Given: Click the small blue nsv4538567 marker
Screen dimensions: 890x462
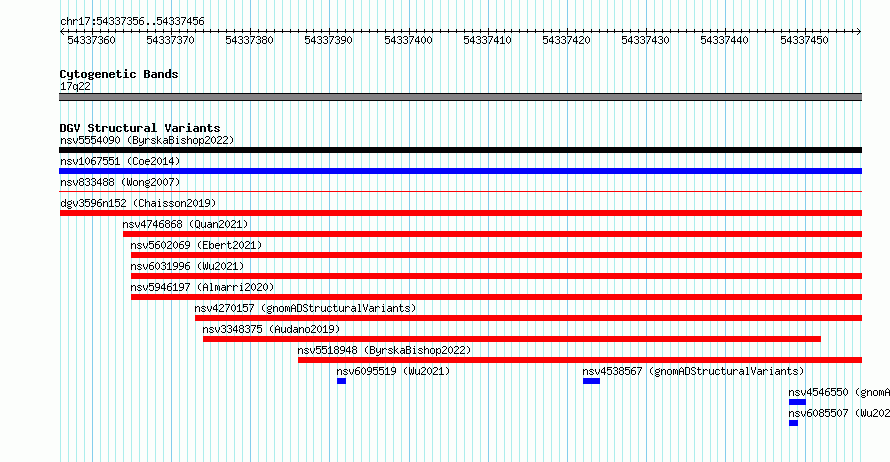Looking at the screenshot, I should (x=591, y=381).
